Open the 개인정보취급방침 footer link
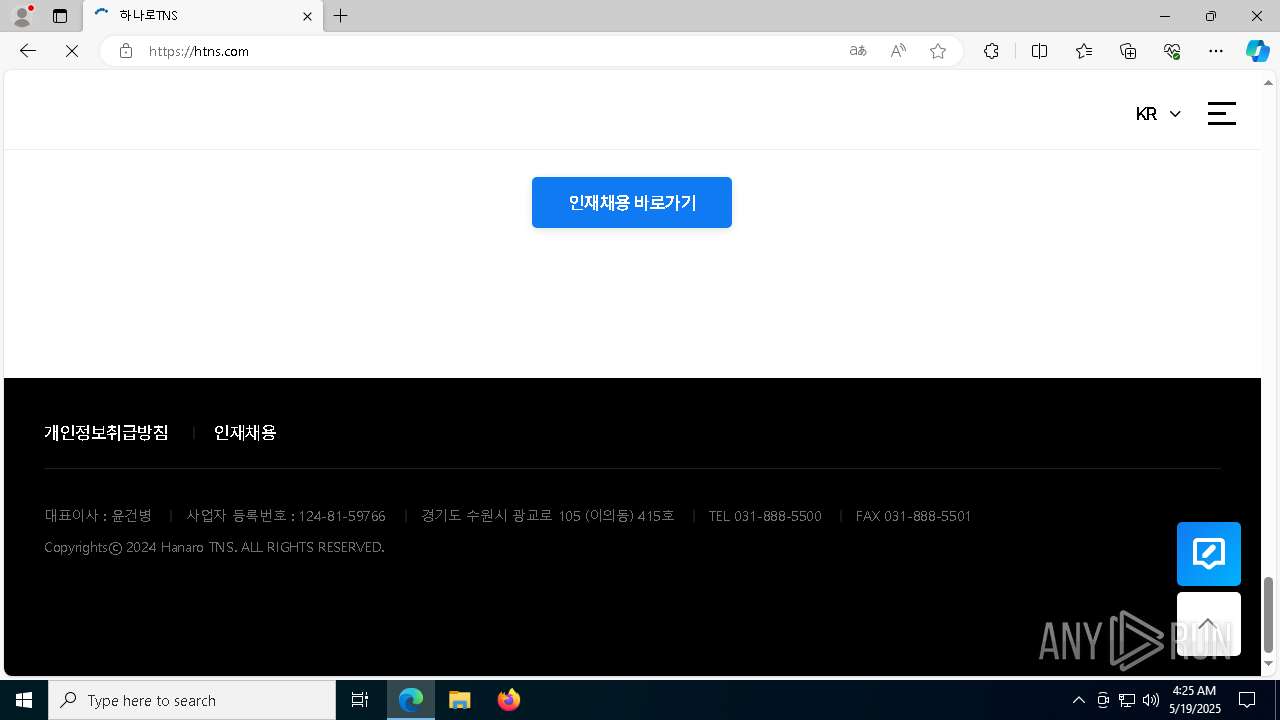This screenshot has width=1280, height=720. click(x=106, y=432)
